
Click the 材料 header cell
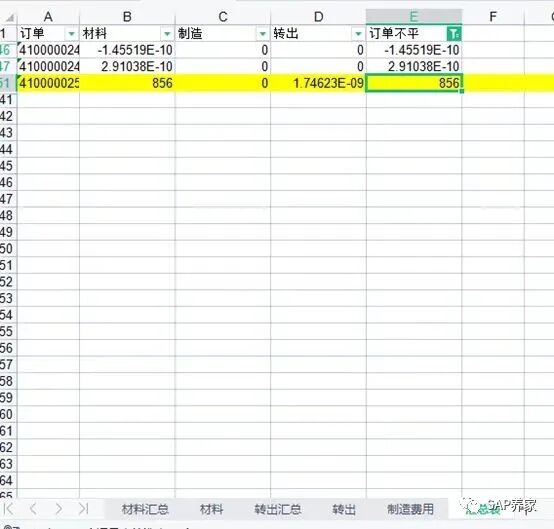[x=127, y=34]
